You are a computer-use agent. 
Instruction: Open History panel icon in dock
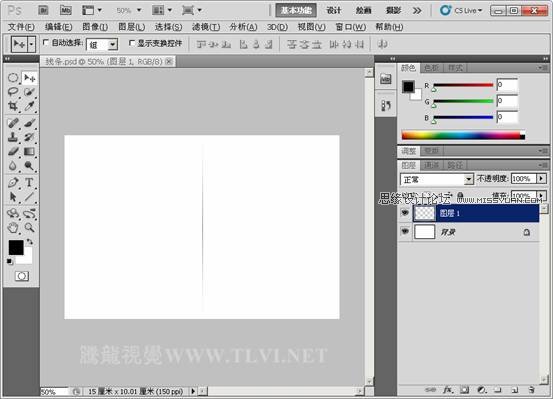(x=385, y=105)
